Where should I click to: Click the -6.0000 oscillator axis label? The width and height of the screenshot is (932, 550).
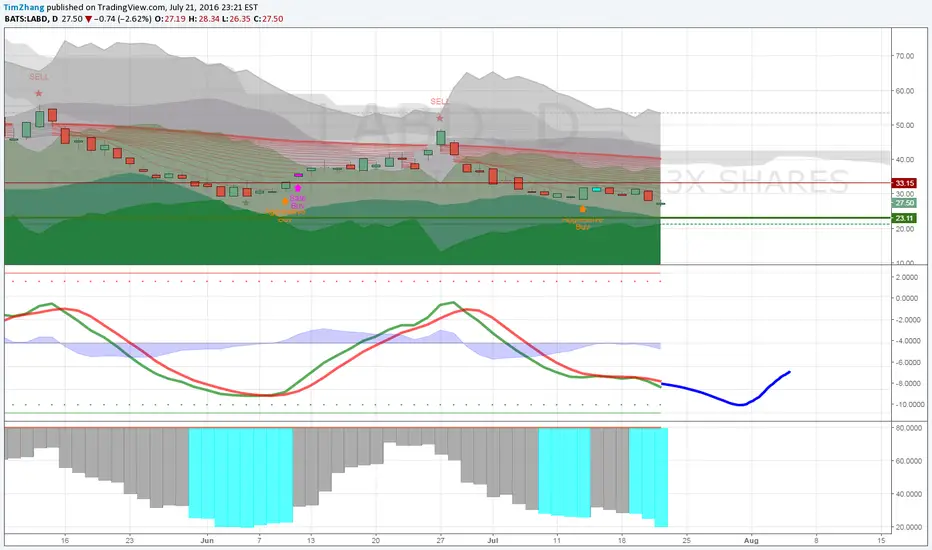click(906, 363)
